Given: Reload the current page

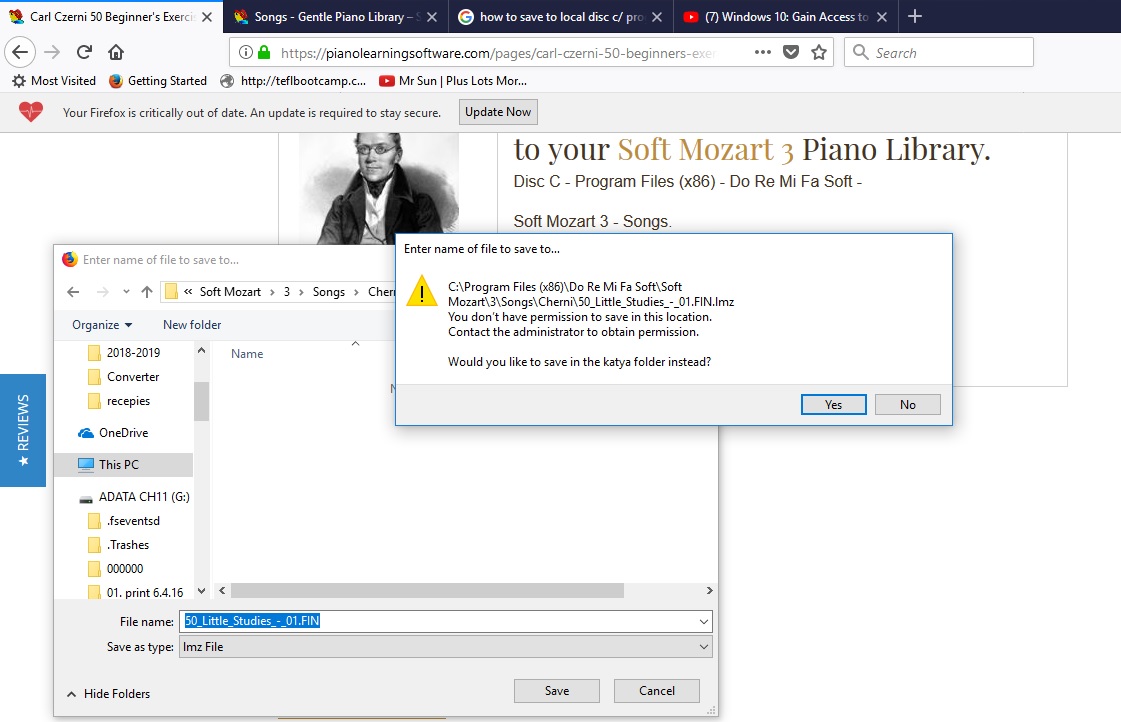Looking at the screenshot, I should 84,52.
